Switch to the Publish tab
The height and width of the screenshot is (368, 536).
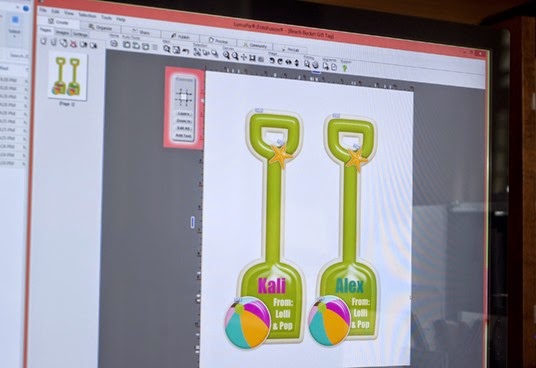coord(180,37)
